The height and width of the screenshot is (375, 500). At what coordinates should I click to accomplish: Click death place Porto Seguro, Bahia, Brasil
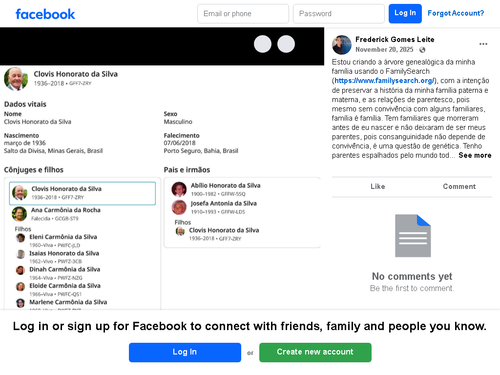(201, 151)
